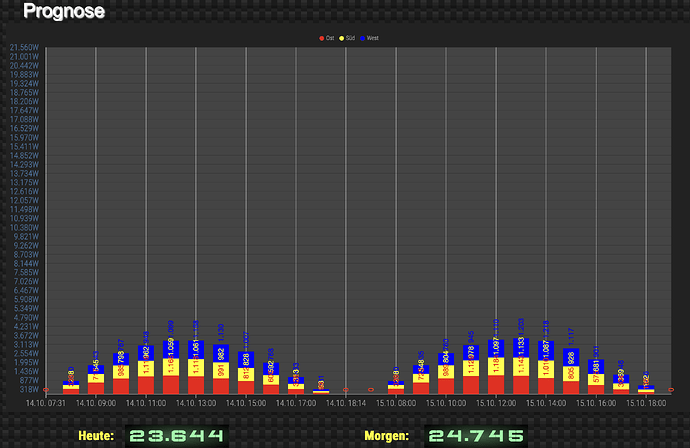Click the x-axis label 14.10. 09:00
The image size is (690, 448).
pos(96,403)
